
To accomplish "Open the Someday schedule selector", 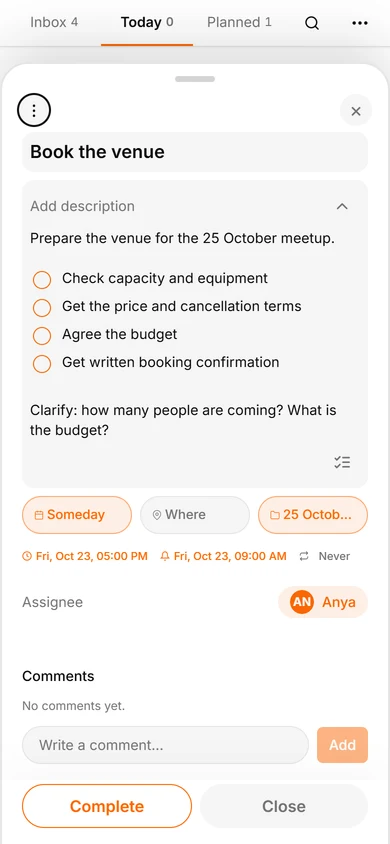I will [x=77, y=515].
